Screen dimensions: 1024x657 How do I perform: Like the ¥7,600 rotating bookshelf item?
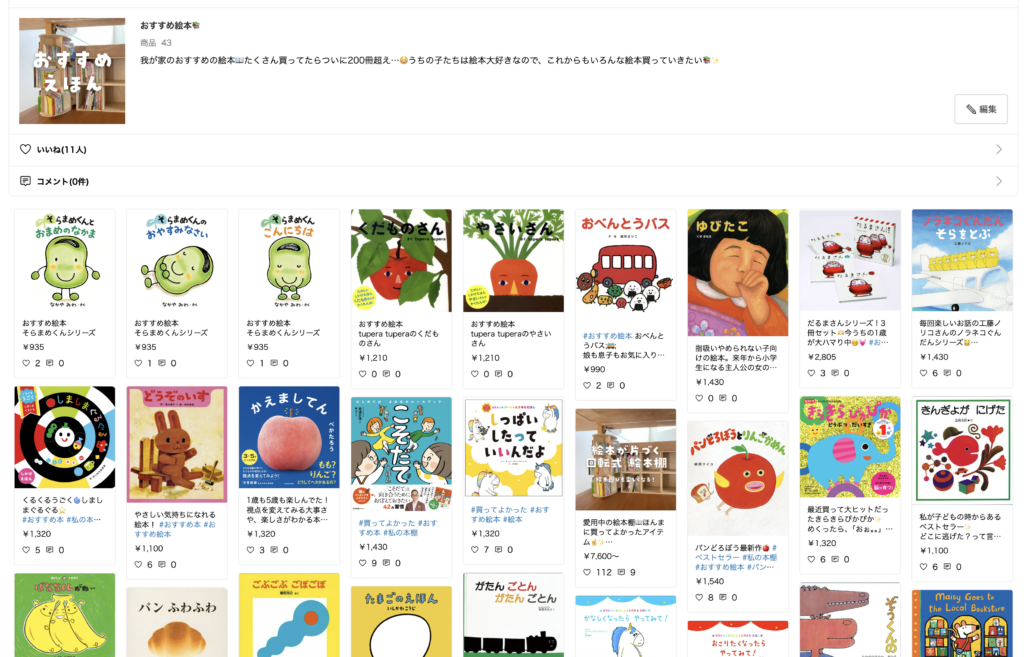click(x=587, y=572)
